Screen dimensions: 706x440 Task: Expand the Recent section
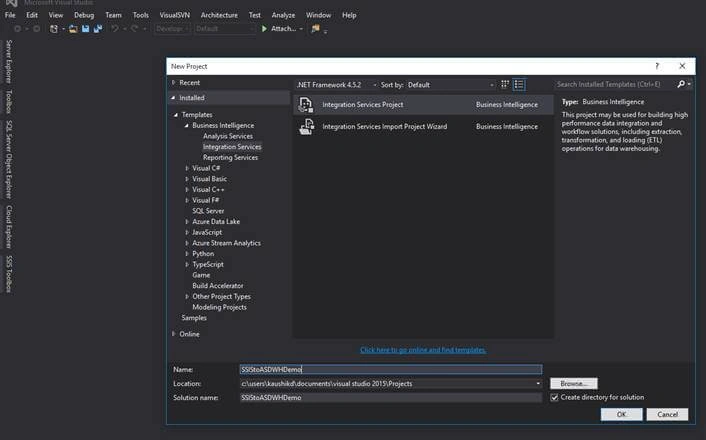pos(173,82)
